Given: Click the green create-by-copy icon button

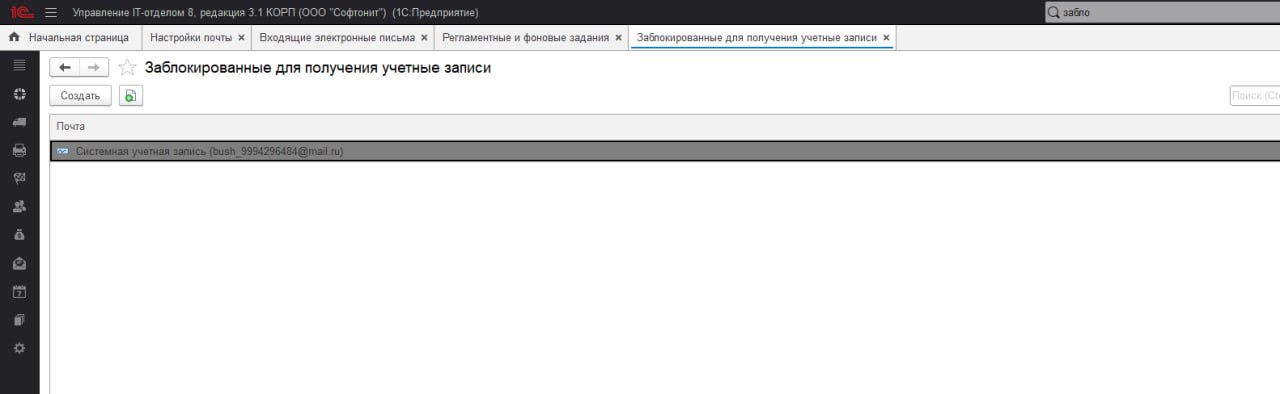Looking at the screenshot, I should click(130, 96).
